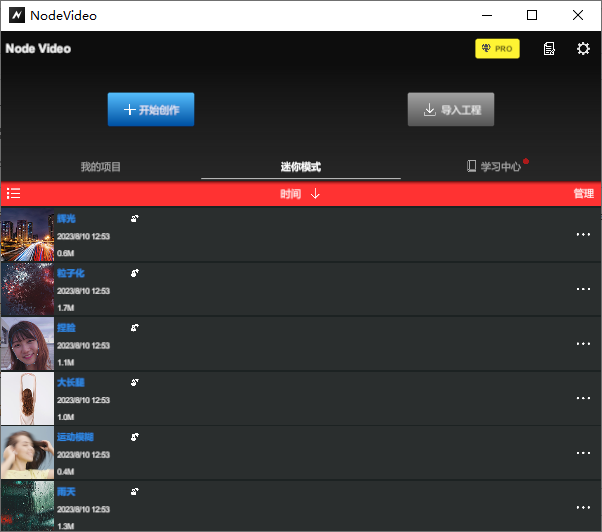Open the 学习中心 tab

pyautogui.click(x=500, y=167)
